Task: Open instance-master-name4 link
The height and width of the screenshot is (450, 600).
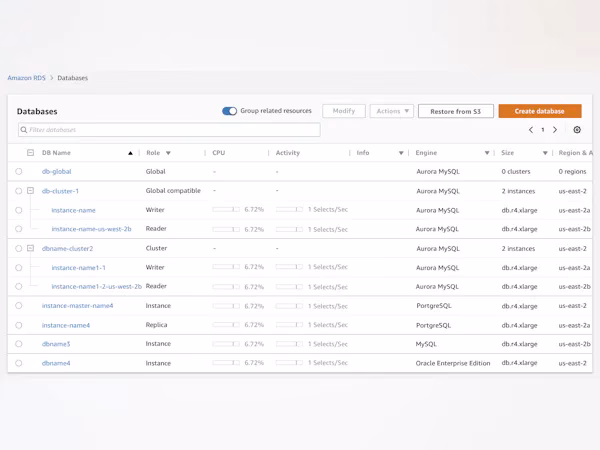Action: (77, 306)
